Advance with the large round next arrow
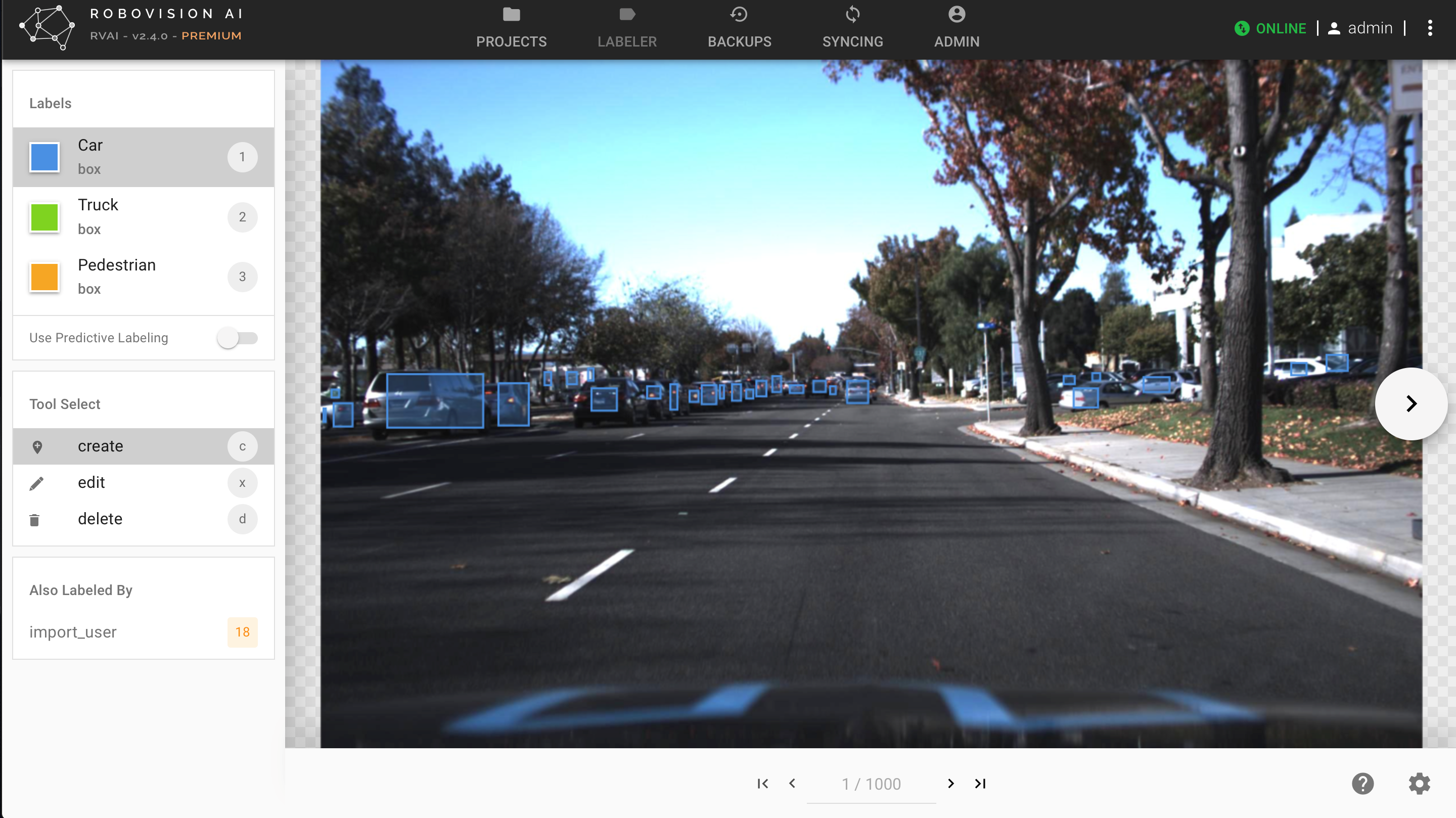Screen dimensions: 1456x818 pyautogui.click(x=1411, y=403)
